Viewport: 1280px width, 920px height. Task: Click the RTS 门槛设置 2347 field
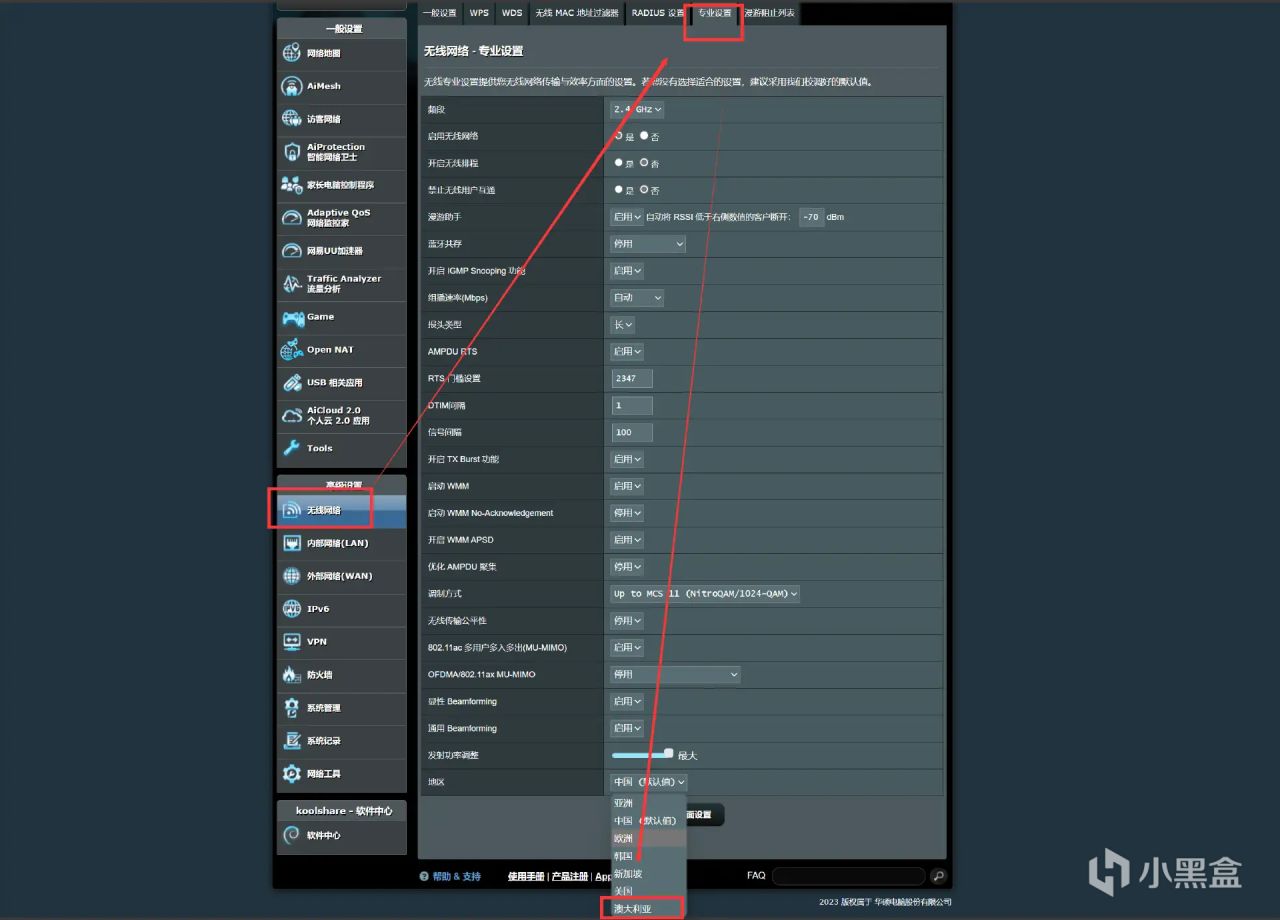632,379
